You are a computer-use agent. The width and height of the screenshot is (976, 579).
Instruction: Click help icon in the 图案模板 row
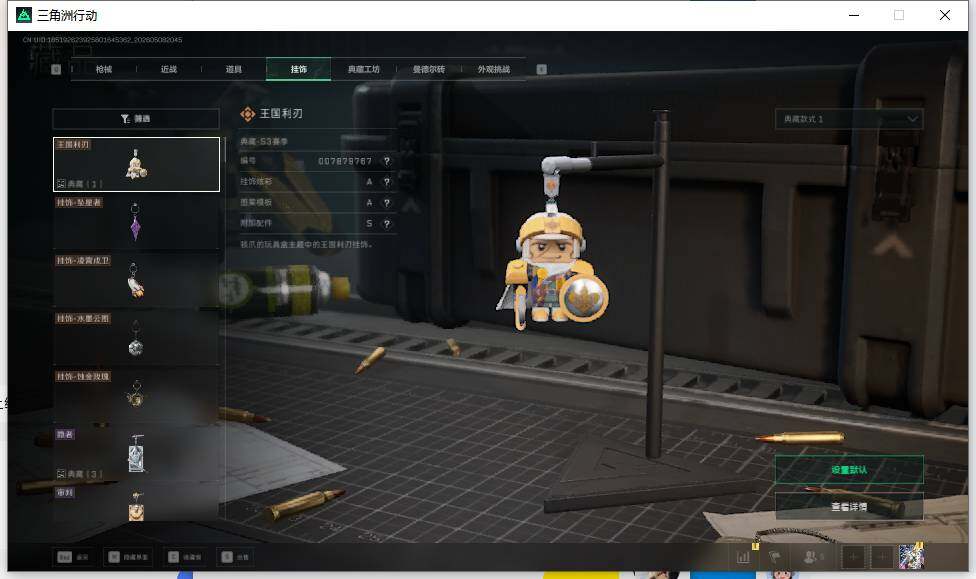387,203
